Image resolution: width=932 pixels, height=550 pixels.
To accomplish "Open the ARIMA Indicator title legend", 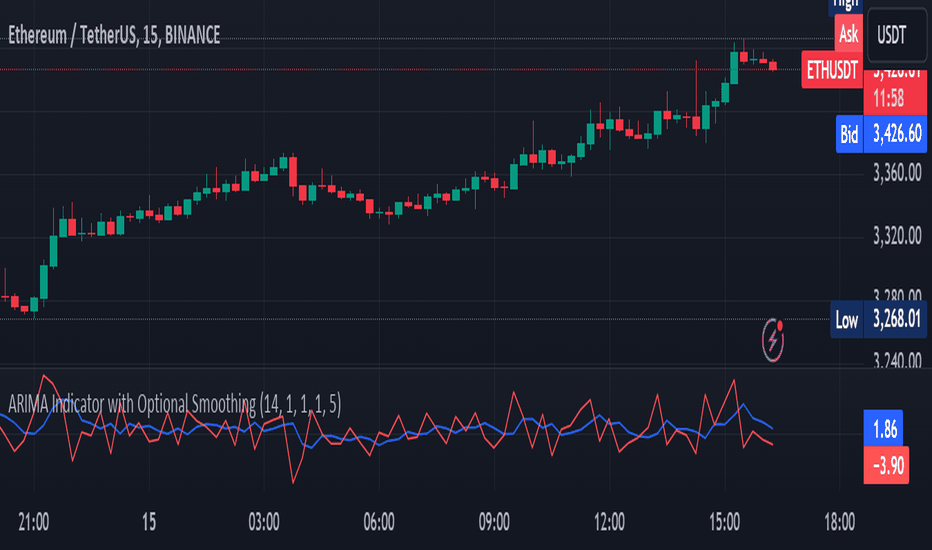I will tap(175, 404).
